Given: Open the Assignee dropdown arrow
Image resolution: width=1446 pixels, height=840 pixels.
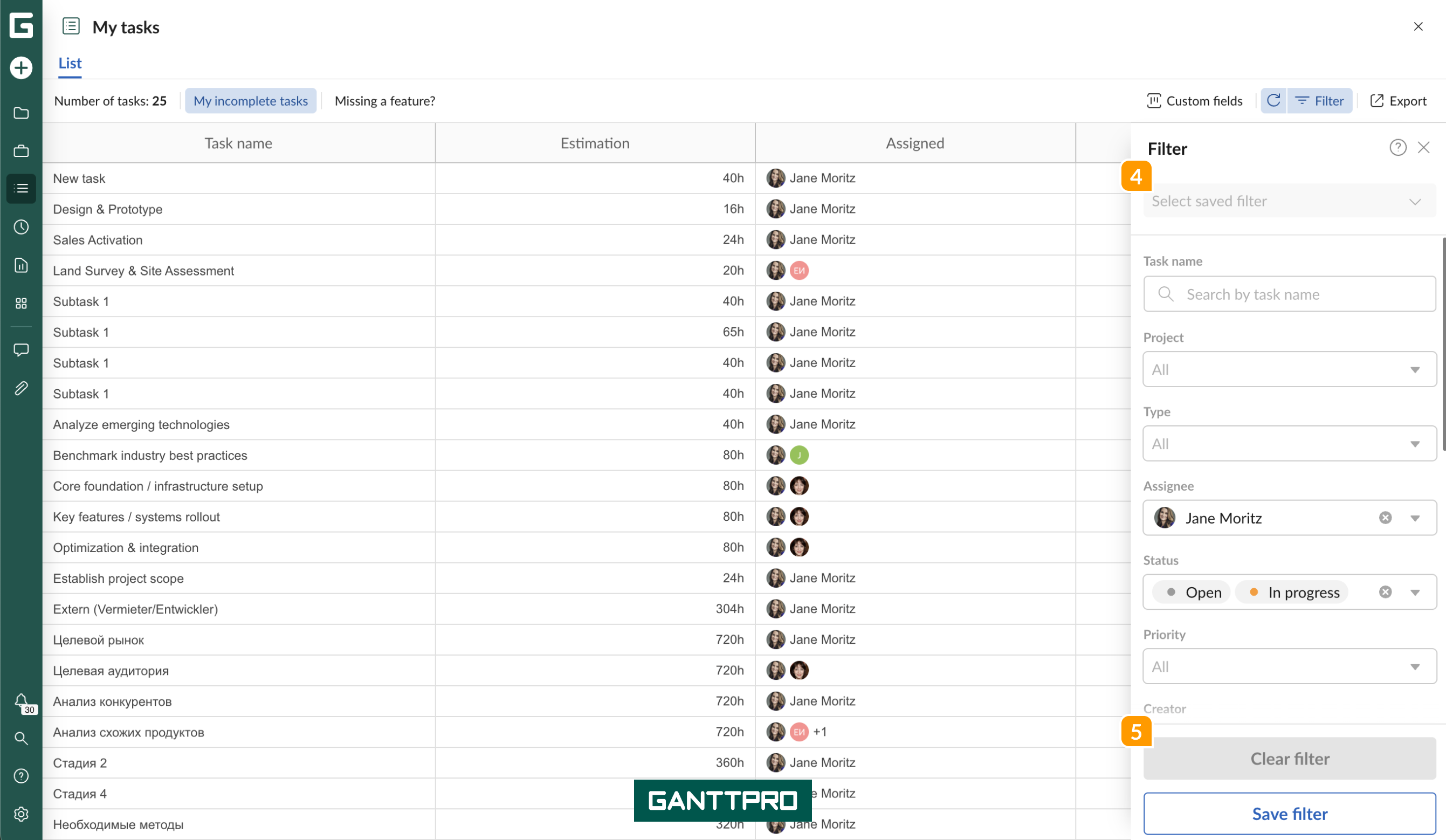Looking at the screenshot, I should pos(1416,518).
